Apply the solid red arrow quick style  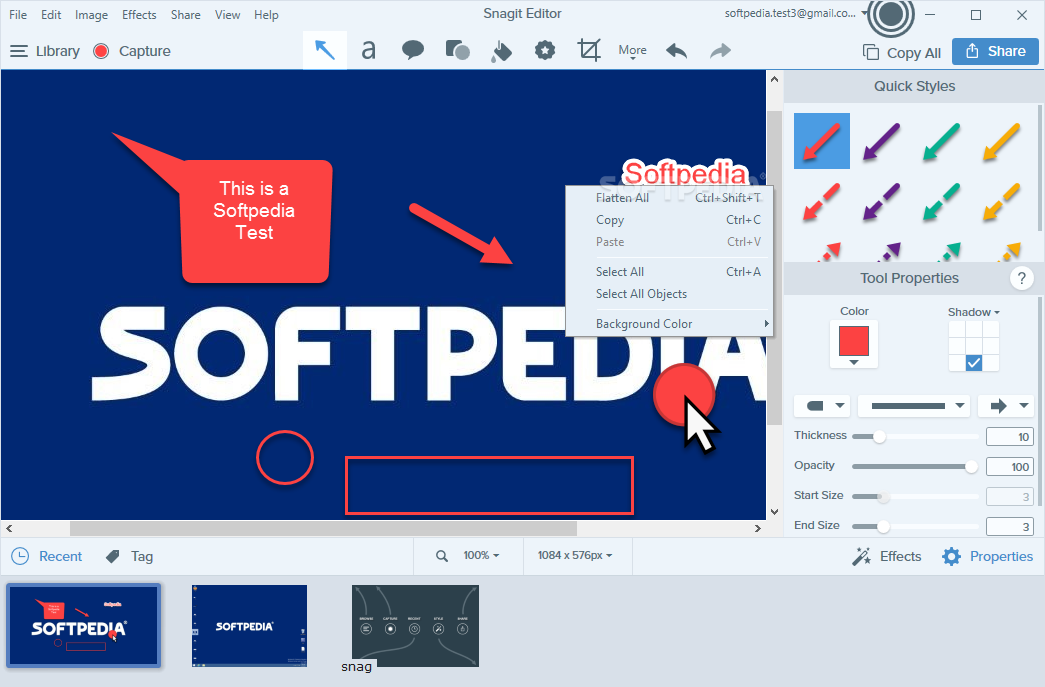coord(822,141)
